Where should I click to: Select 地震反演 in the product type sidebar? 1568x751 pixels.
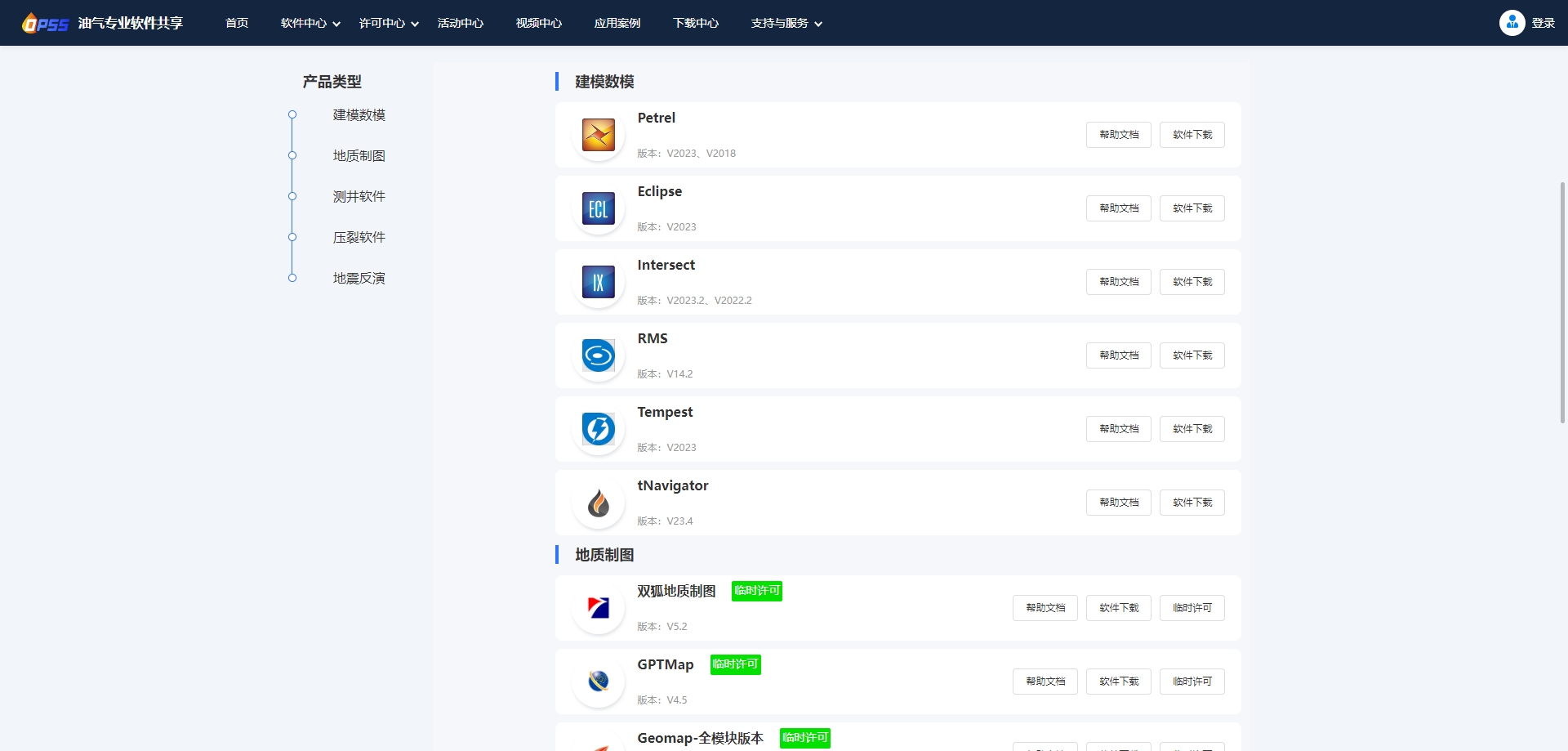359,279
